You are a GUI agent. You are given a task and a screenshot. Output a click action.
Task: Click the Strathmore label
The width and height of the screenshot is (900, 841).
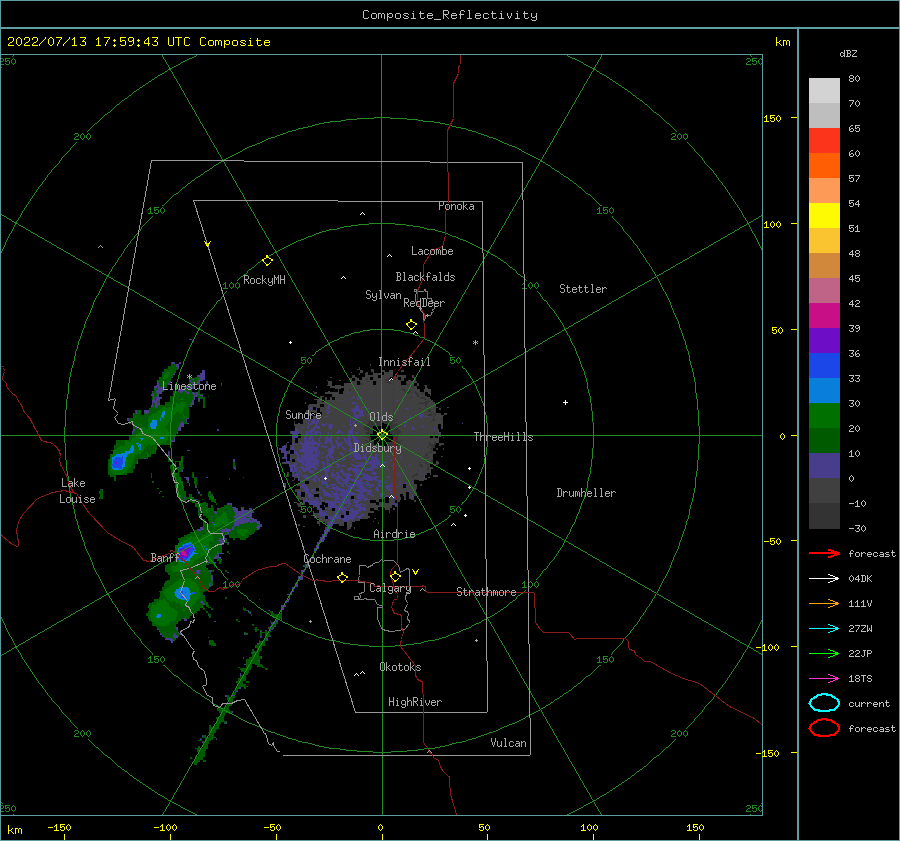486,592
